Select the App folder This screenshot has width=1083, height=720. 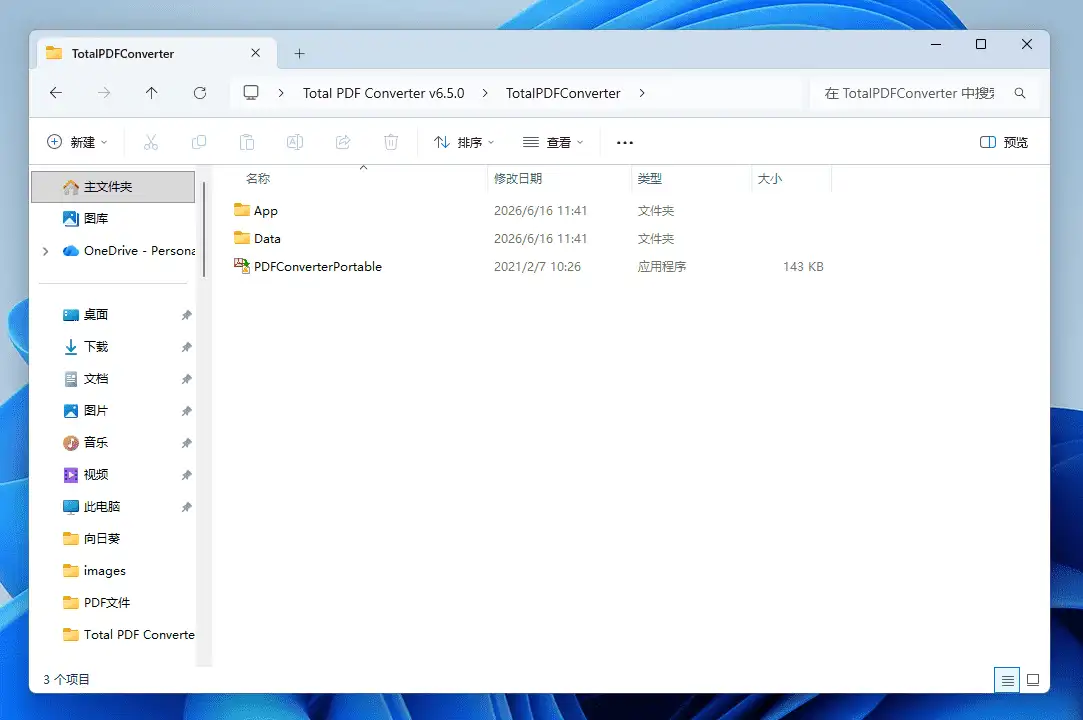tap(265, 211)
